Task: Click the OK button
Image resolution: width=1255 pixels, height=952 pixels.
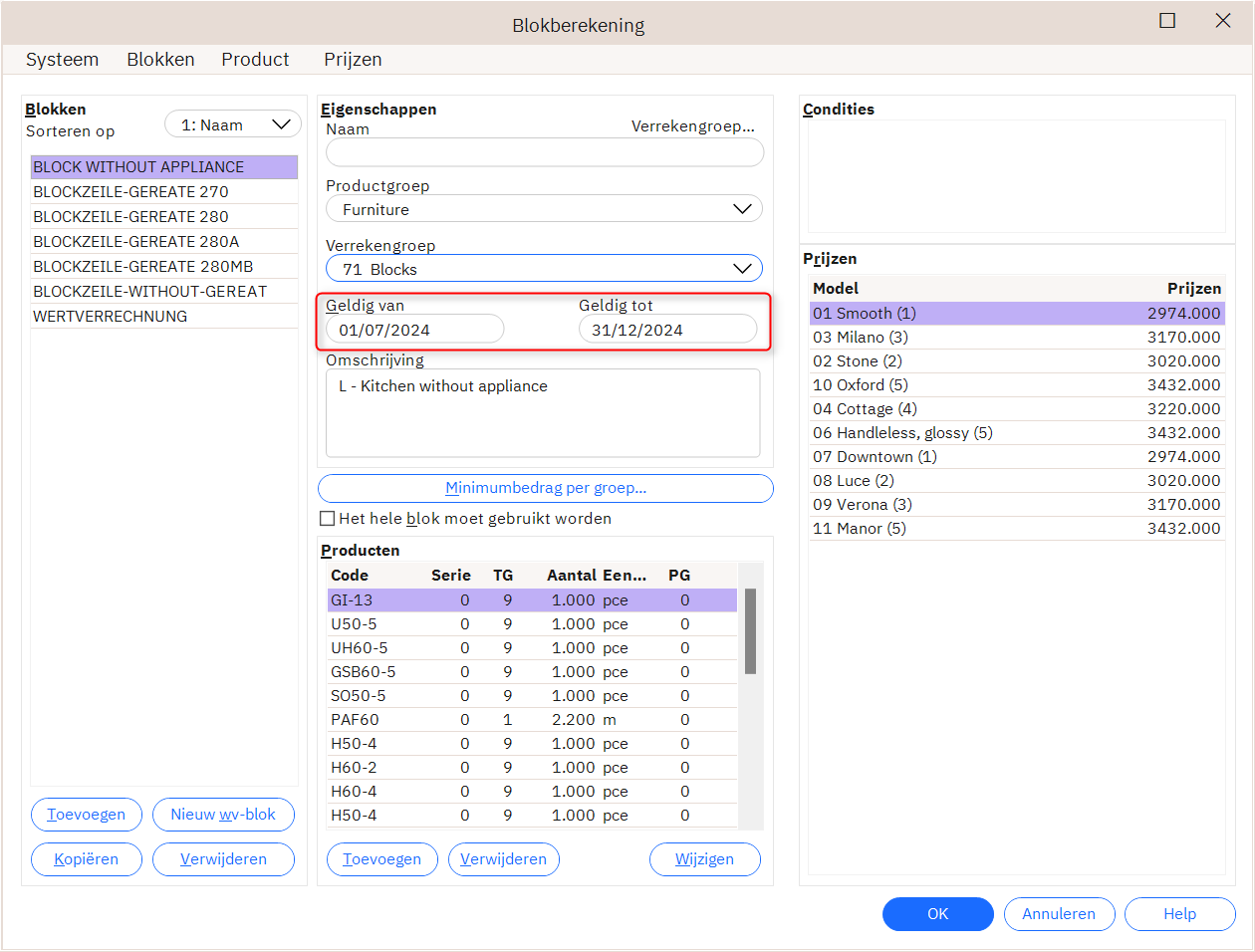Action: 937,914
